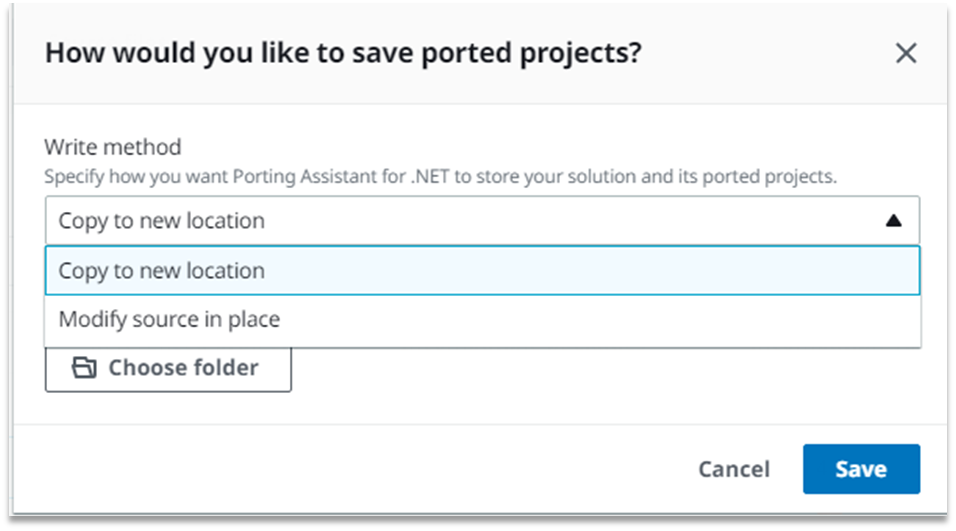Click the currently selected Write method value
Screen dimensions: 956x531
pyautogui.click(x=161, y=221)
